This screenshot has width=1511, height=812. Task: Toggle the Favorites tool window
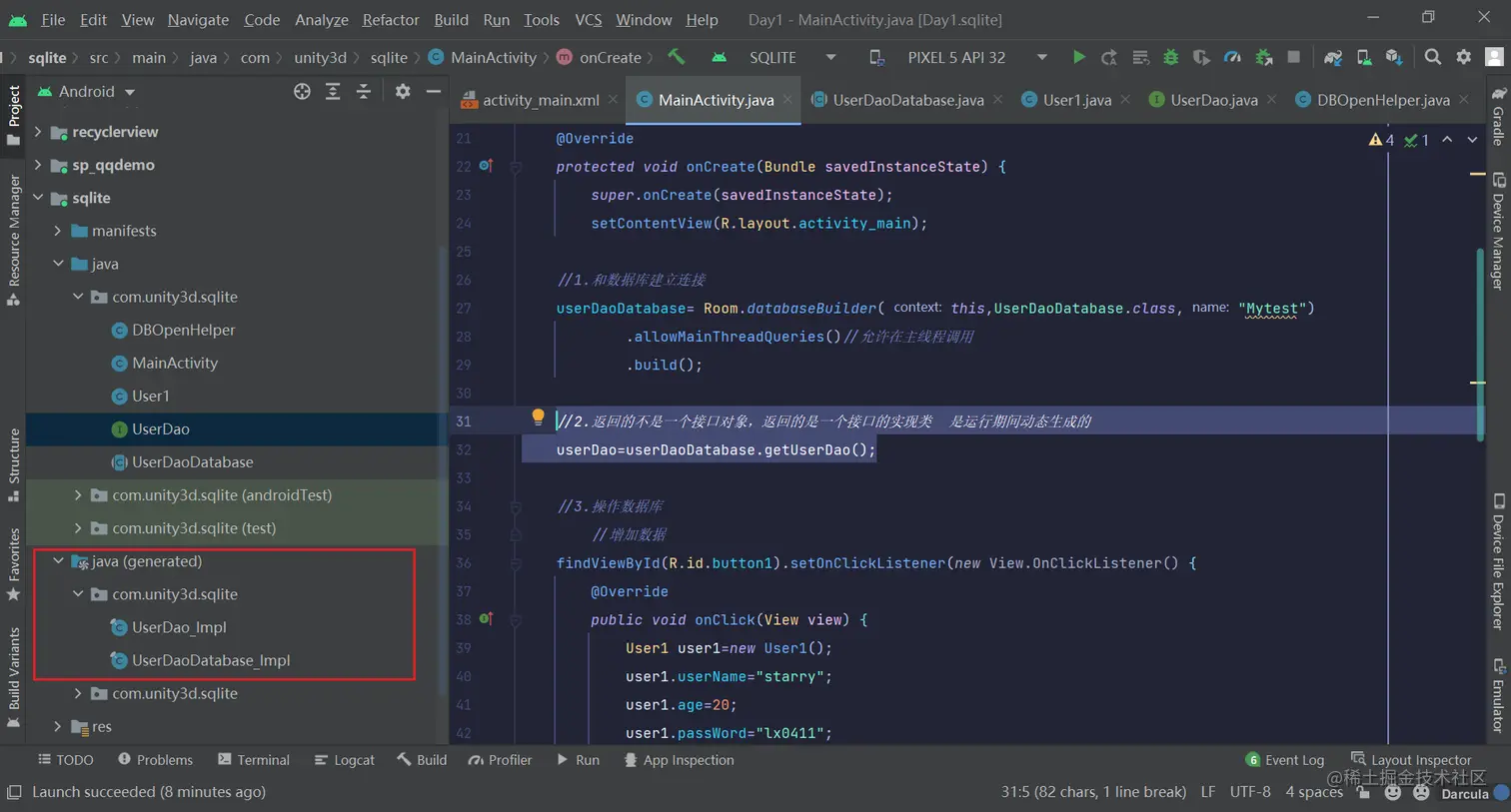pos(14,563)
